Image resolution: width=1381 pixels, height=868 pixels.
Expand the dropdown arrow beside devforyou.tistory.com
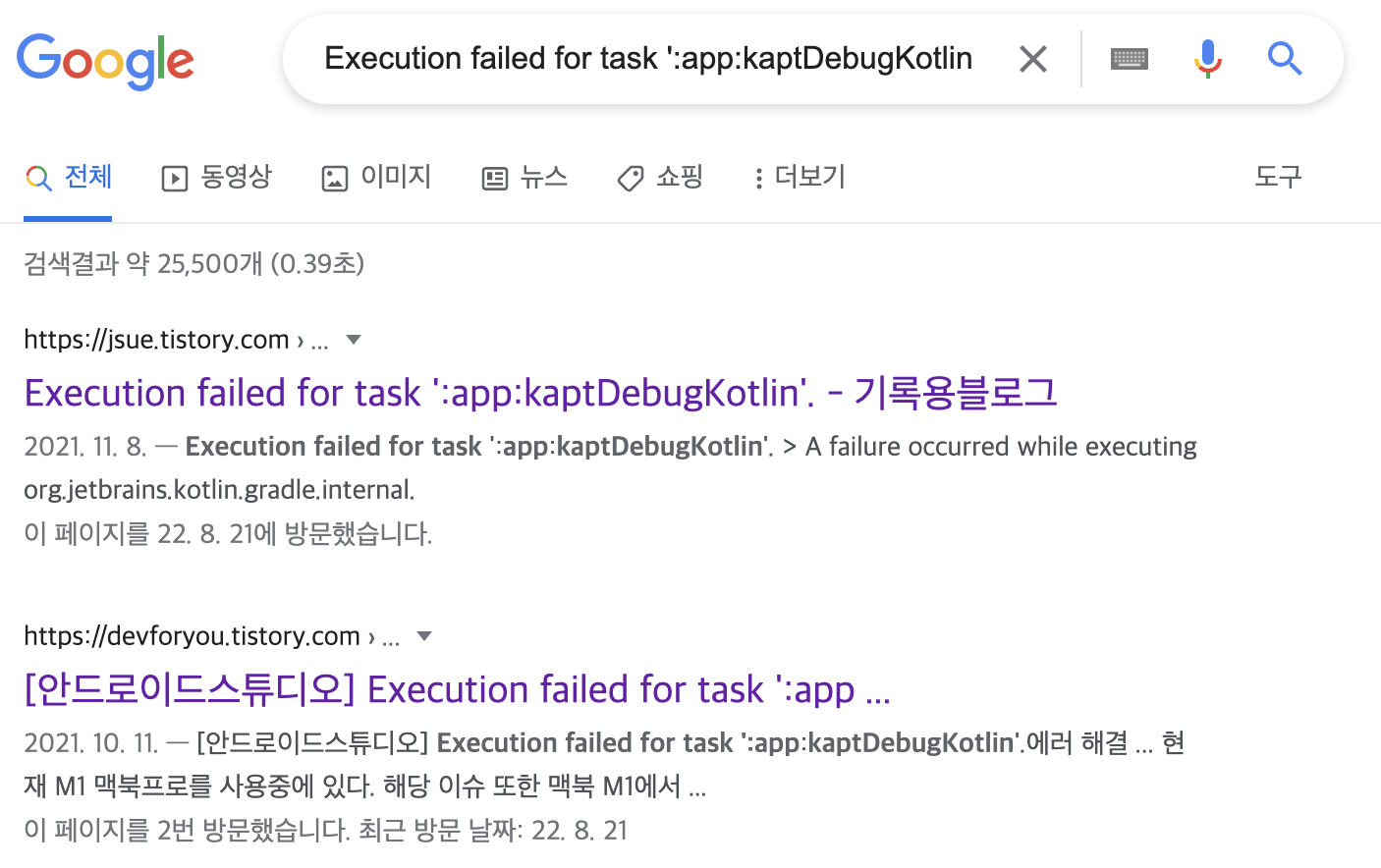click(x=424, y=636)
